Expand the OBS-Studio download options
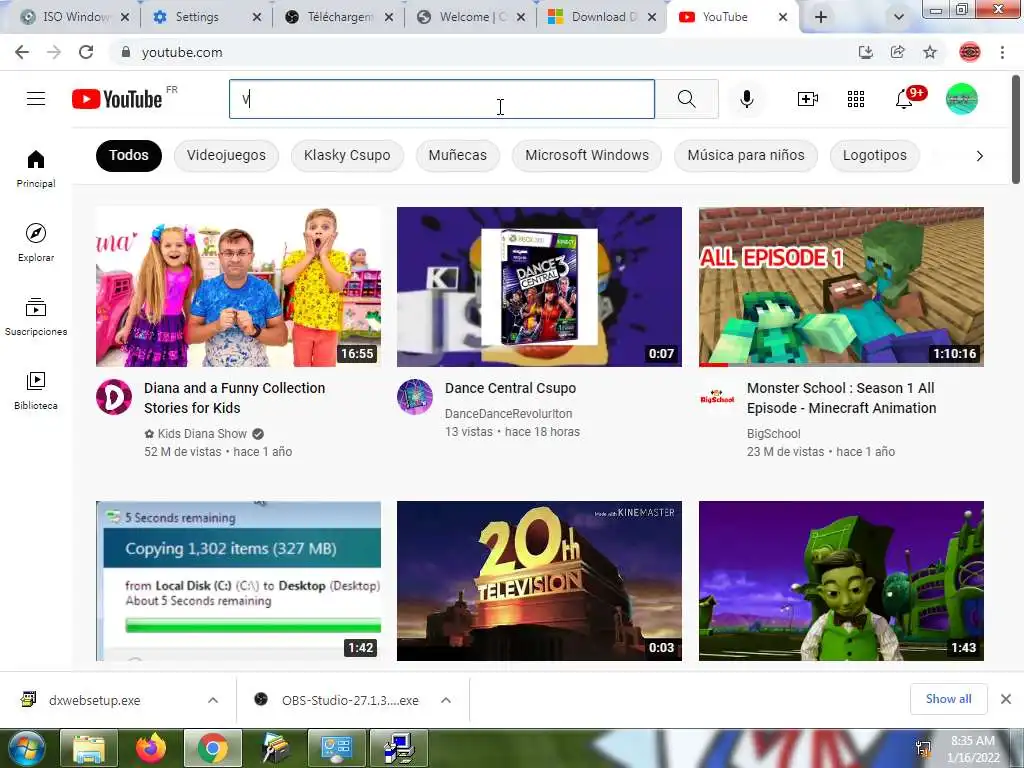The image size is (1024, 768). pos(446,700)
